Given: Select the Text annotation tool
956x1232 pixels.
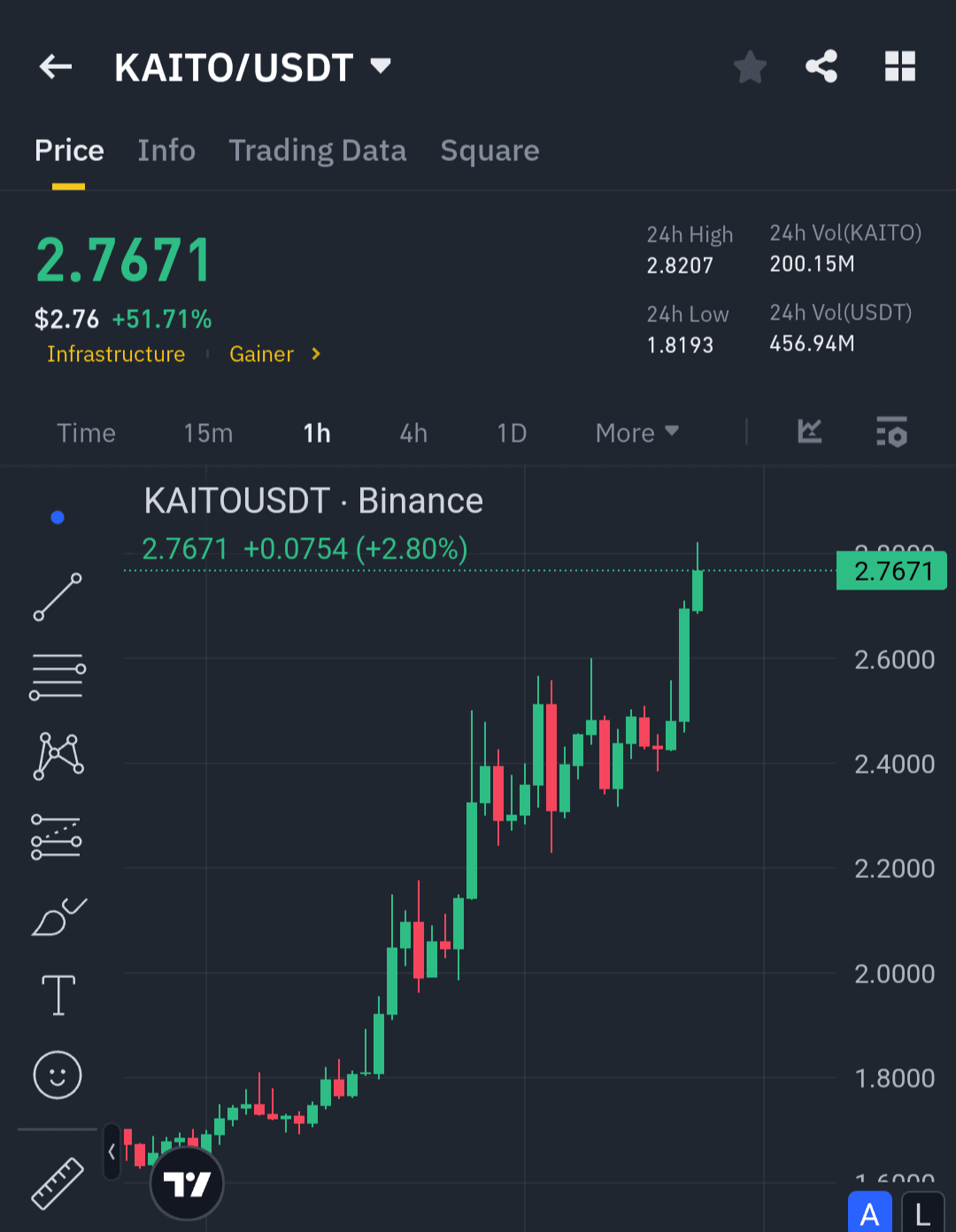Looking at the screenshot, I should [x=58, y=995].
